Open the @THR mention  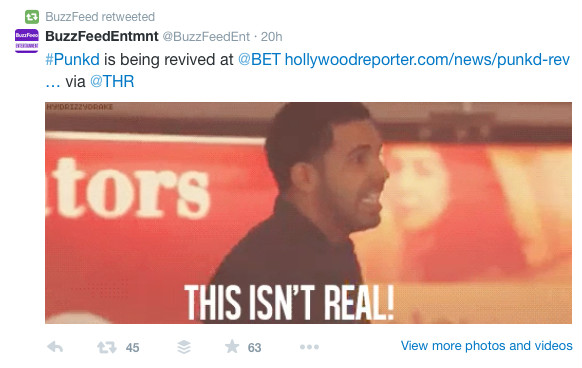tap(112, 81)
